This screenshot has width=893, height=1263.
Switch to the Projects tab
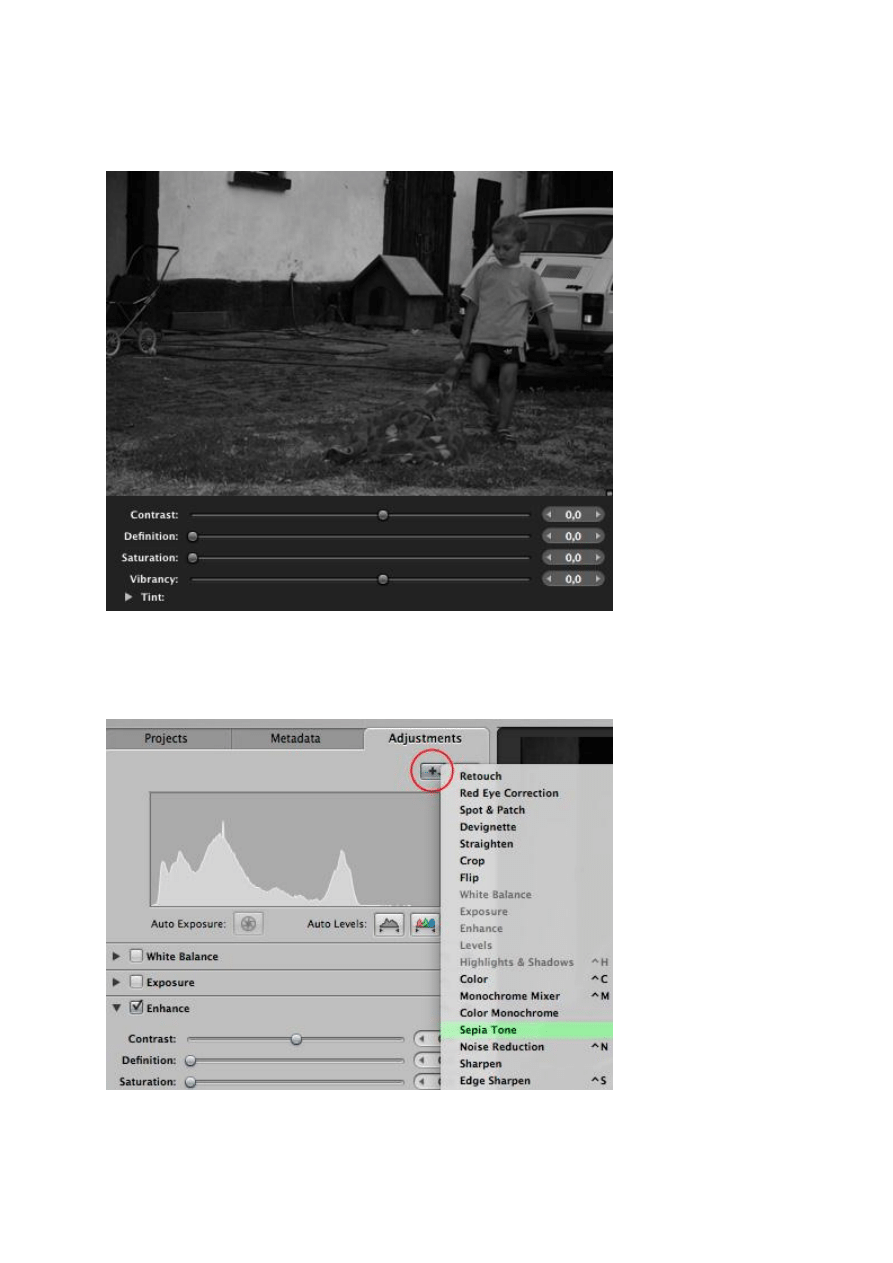click(168, 739)
